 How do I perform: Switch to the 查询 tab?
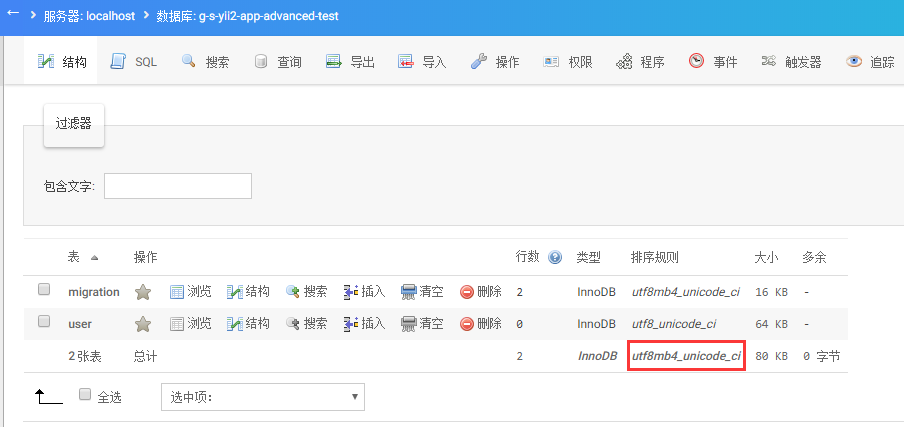click(x=277, y=62)
